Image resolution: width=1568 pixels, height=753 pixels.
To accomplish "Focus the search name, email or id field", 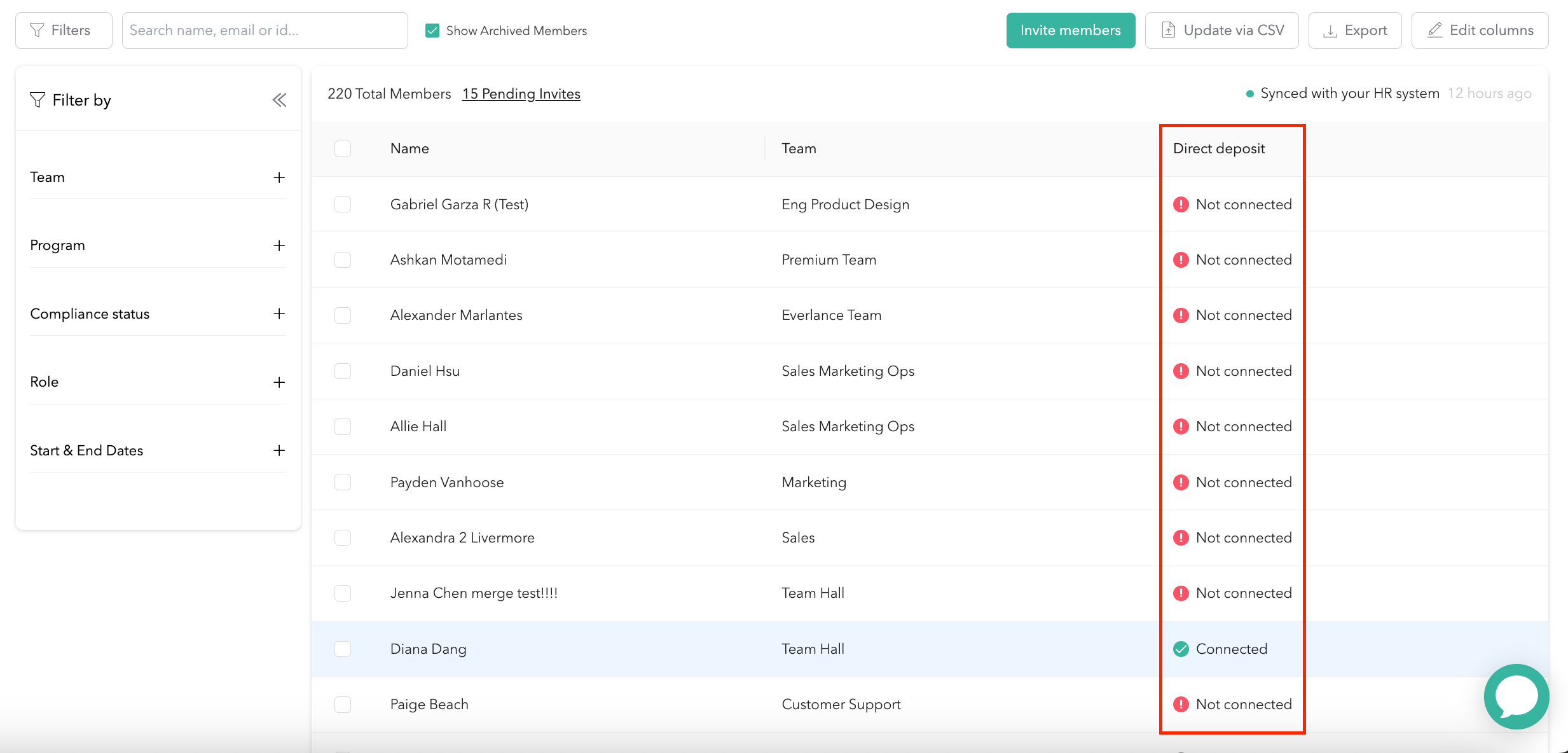I will click(x=265, y=31).
